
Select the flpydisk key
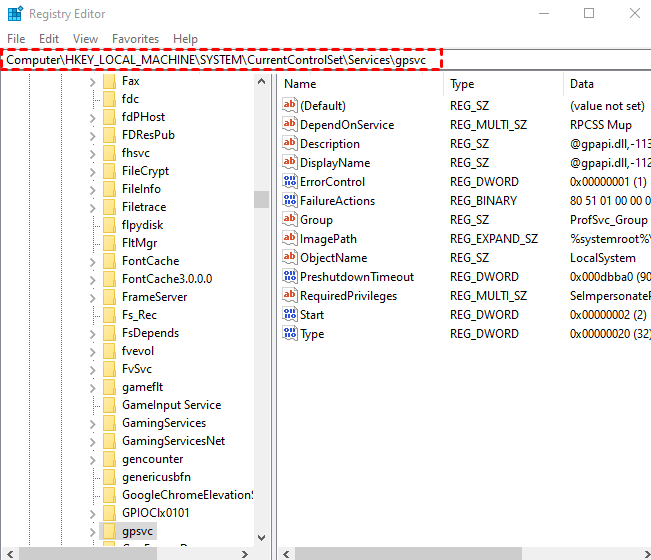click(x=142, y=225)
